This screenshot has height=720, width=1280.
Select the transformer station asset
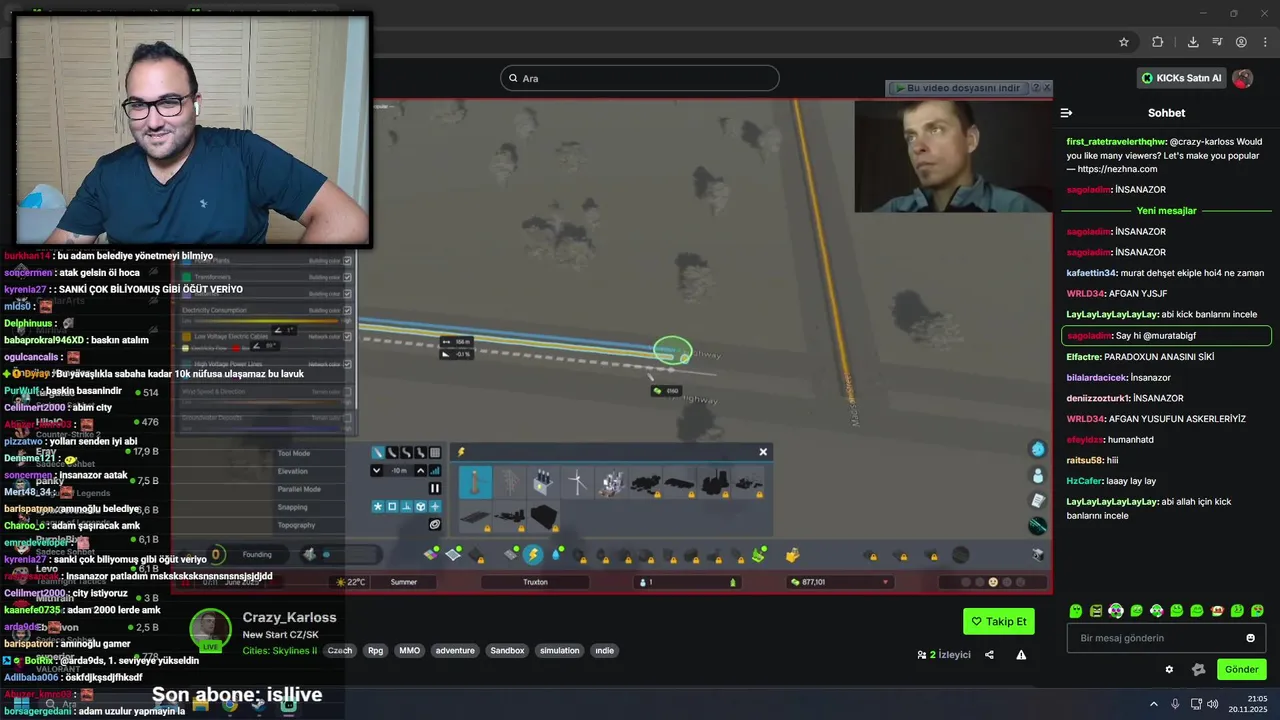click(544, 483)
